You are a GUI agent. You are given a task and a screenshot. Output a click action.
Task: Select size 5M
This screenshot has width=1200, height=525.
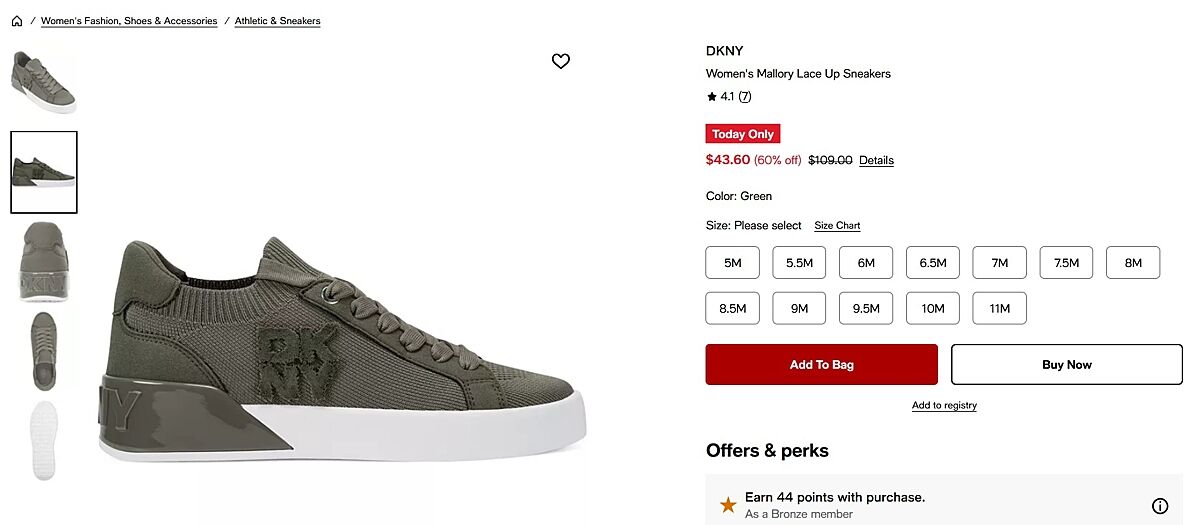tap(733, 263)
